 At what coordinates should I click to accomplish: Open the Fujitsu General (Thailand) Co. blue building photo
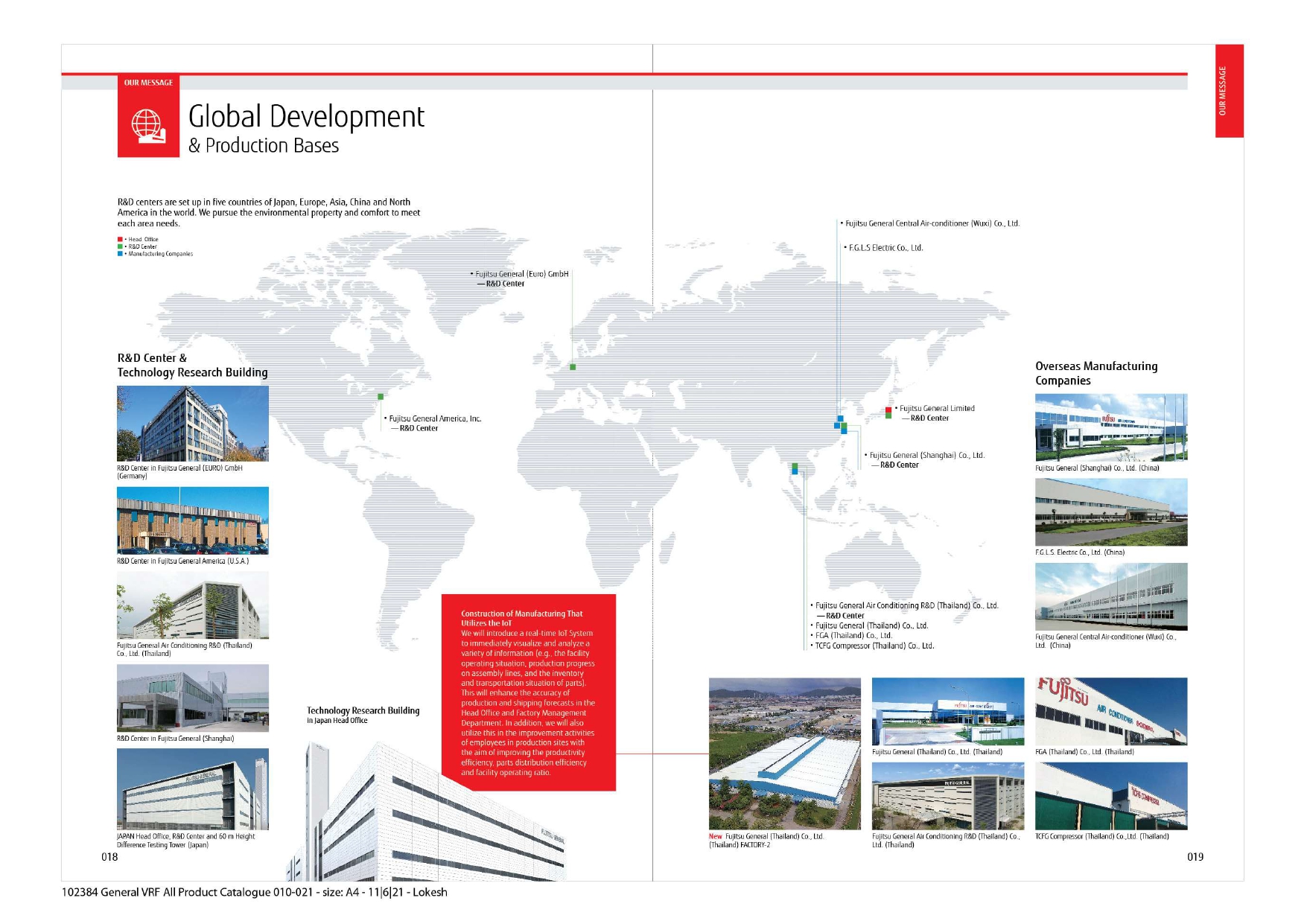pyautogui.click(x=948, y=711)
